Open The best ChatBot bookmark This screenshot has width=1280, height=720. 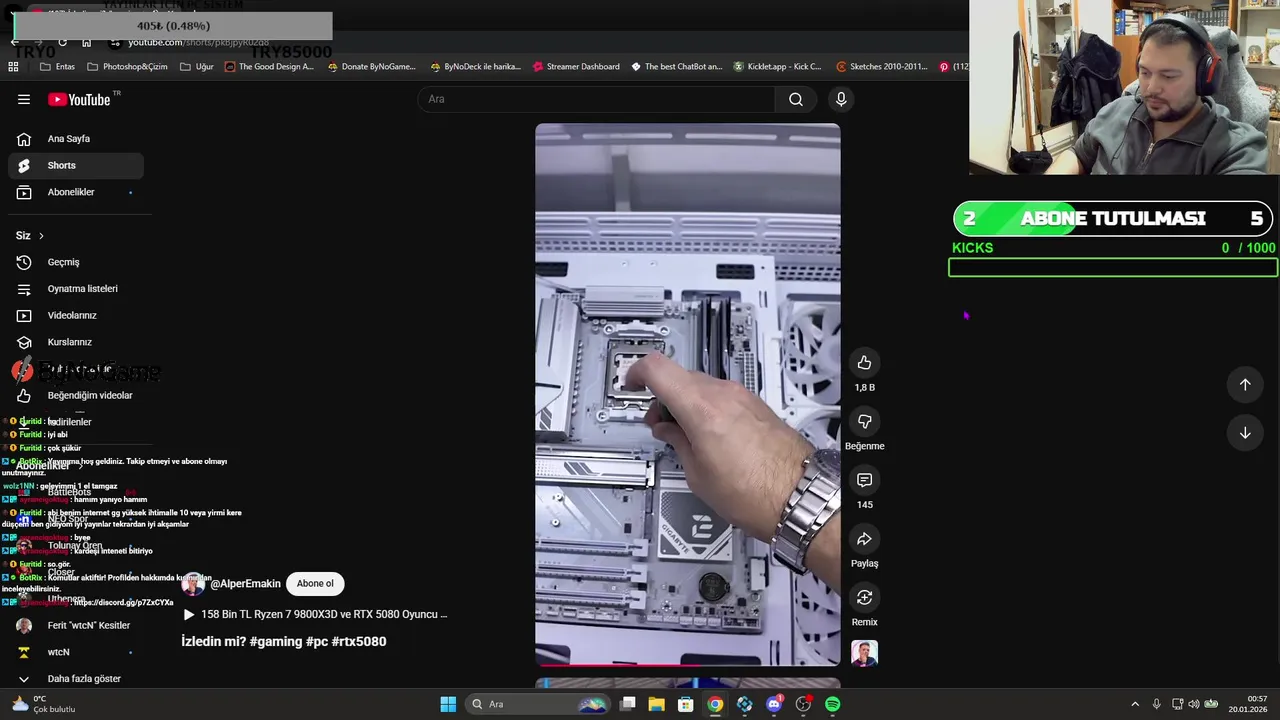click(x=676, y=67)
